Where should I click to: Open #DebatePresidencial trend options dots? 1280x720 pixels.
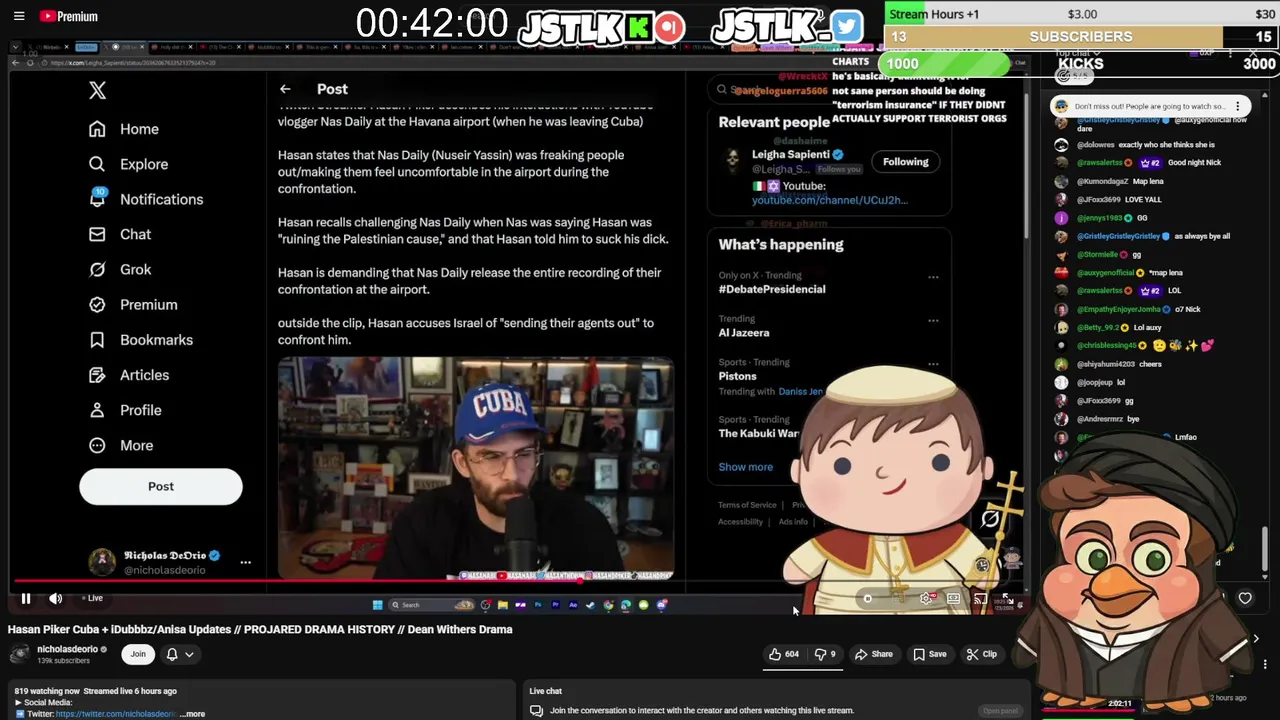[x=933, y=277]
